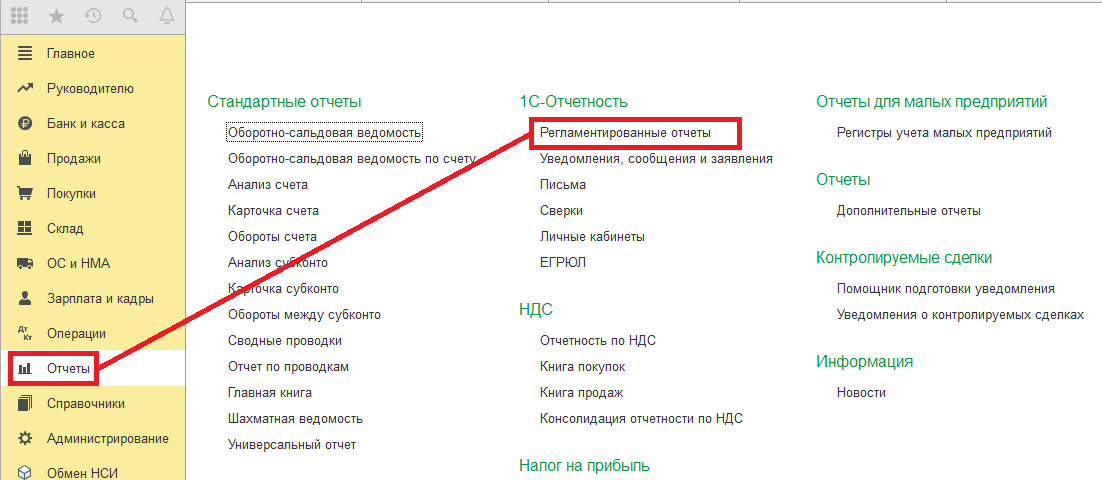1102x480 pixels.
Task: Click the Банк и касса ruble icon
Action: 25,124
